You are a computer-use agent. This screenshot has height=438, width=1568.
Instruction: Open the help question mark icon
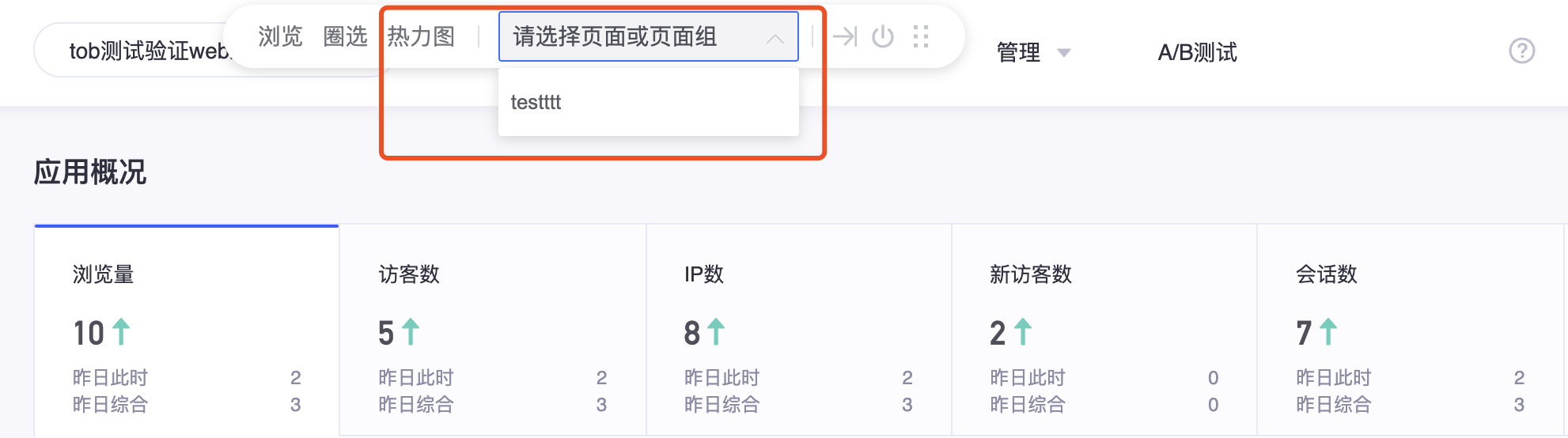(1522, 51)
